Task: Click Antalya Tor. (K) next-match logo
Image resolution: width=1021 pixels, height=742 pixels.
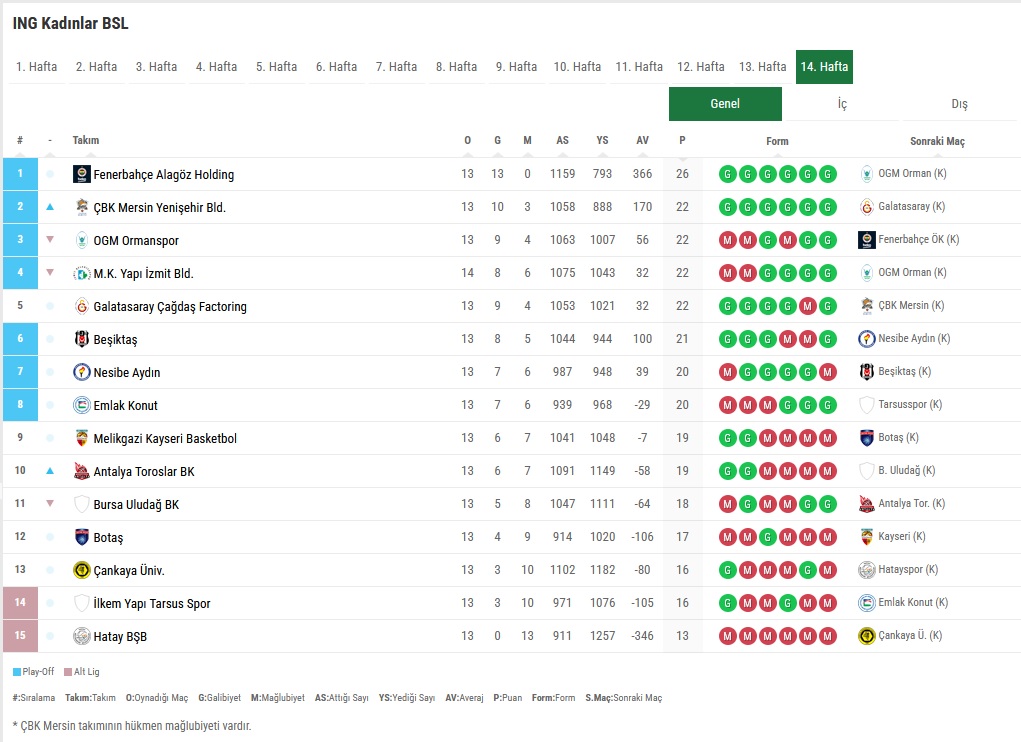Action: 867,504
